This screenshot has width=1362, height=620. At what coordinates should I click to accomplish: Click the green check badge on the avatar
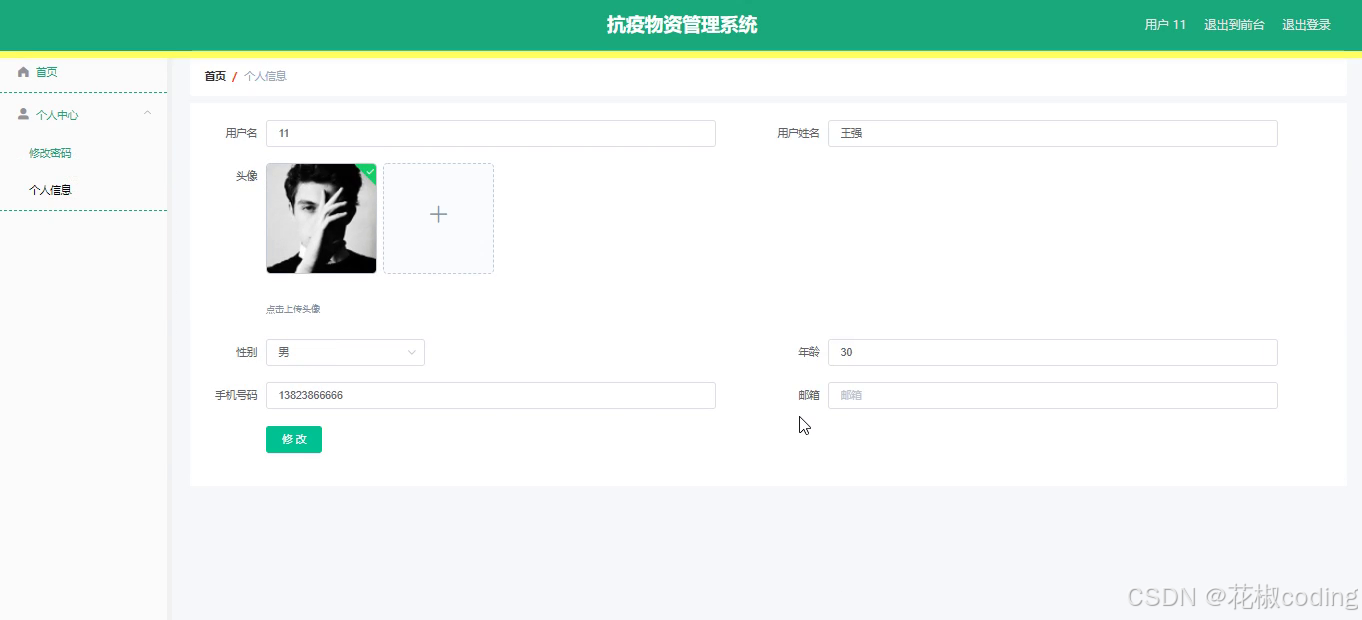tap(368, 171)
